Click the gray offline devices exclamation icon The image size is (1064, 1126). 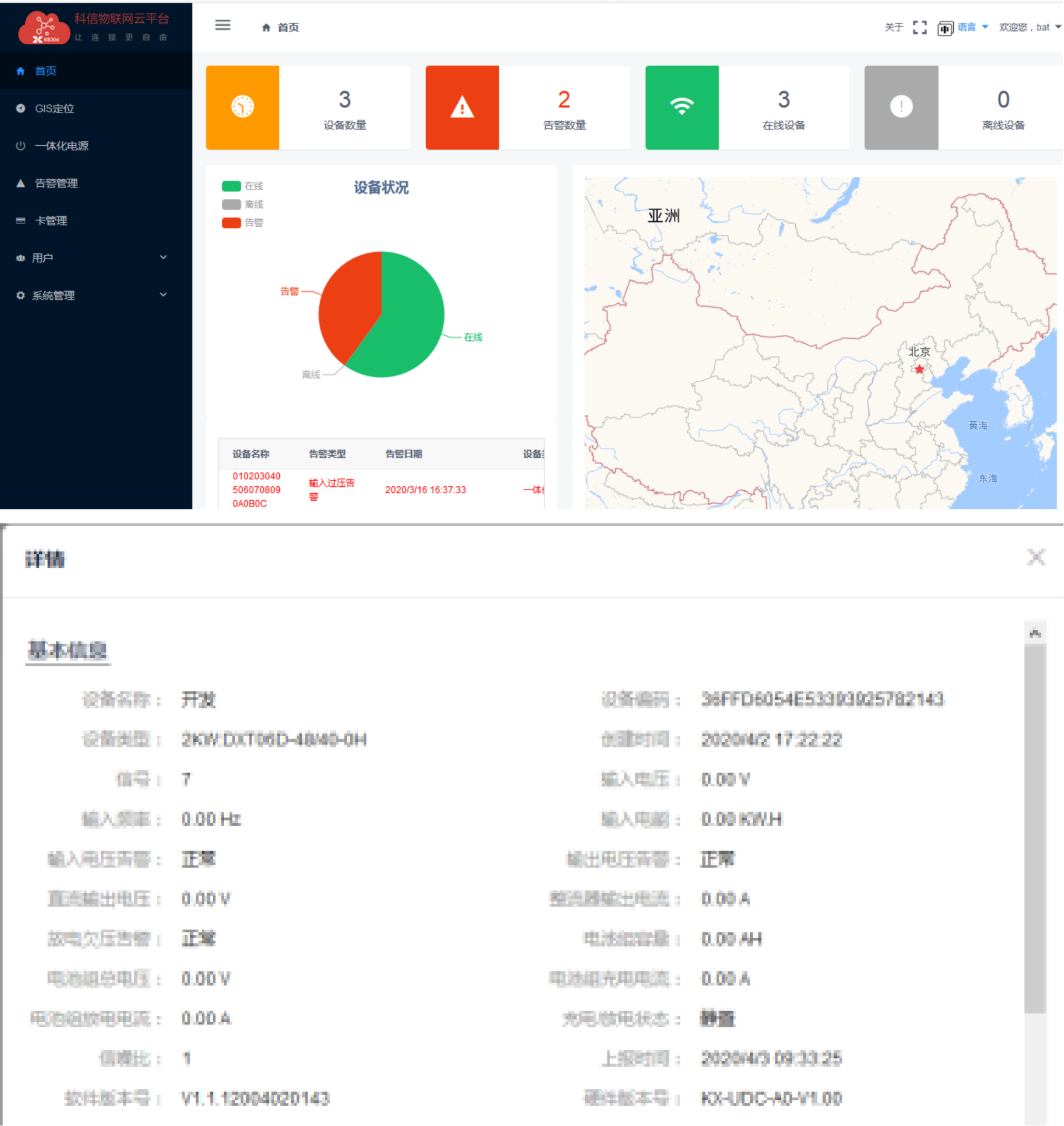901,106
